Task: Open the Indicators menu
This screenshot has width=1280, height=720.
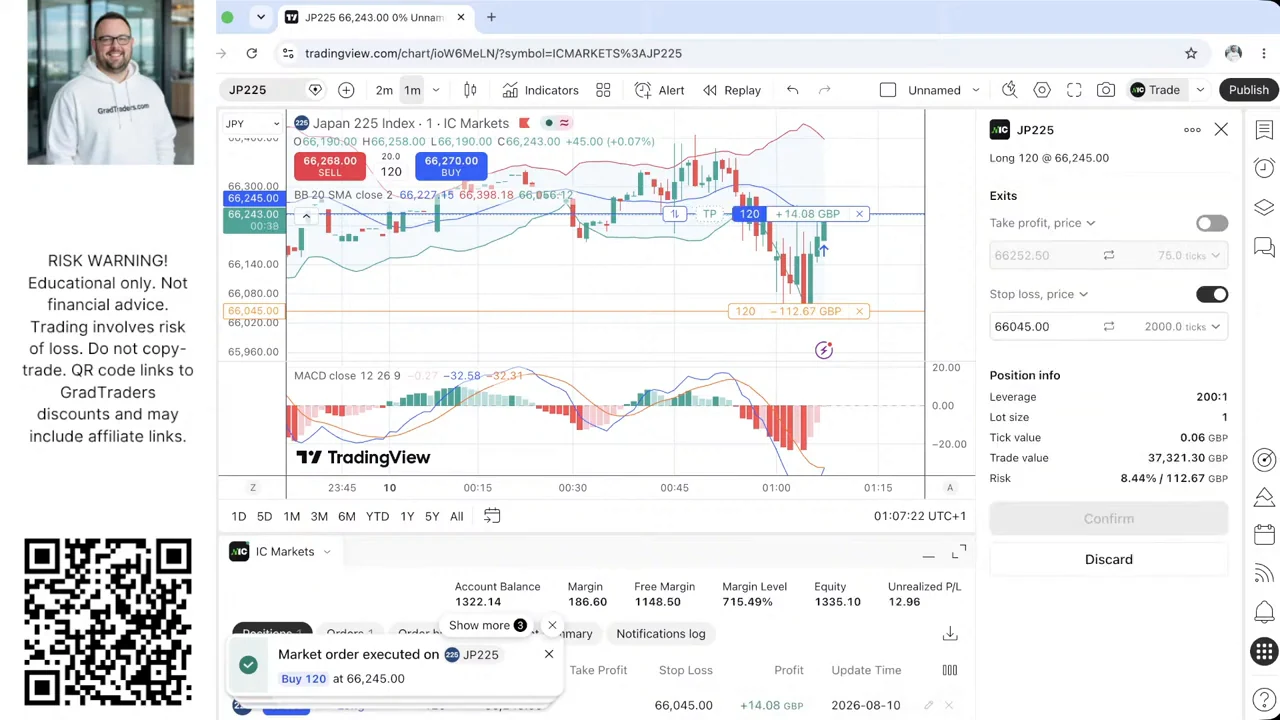Action: pos(540,90)
